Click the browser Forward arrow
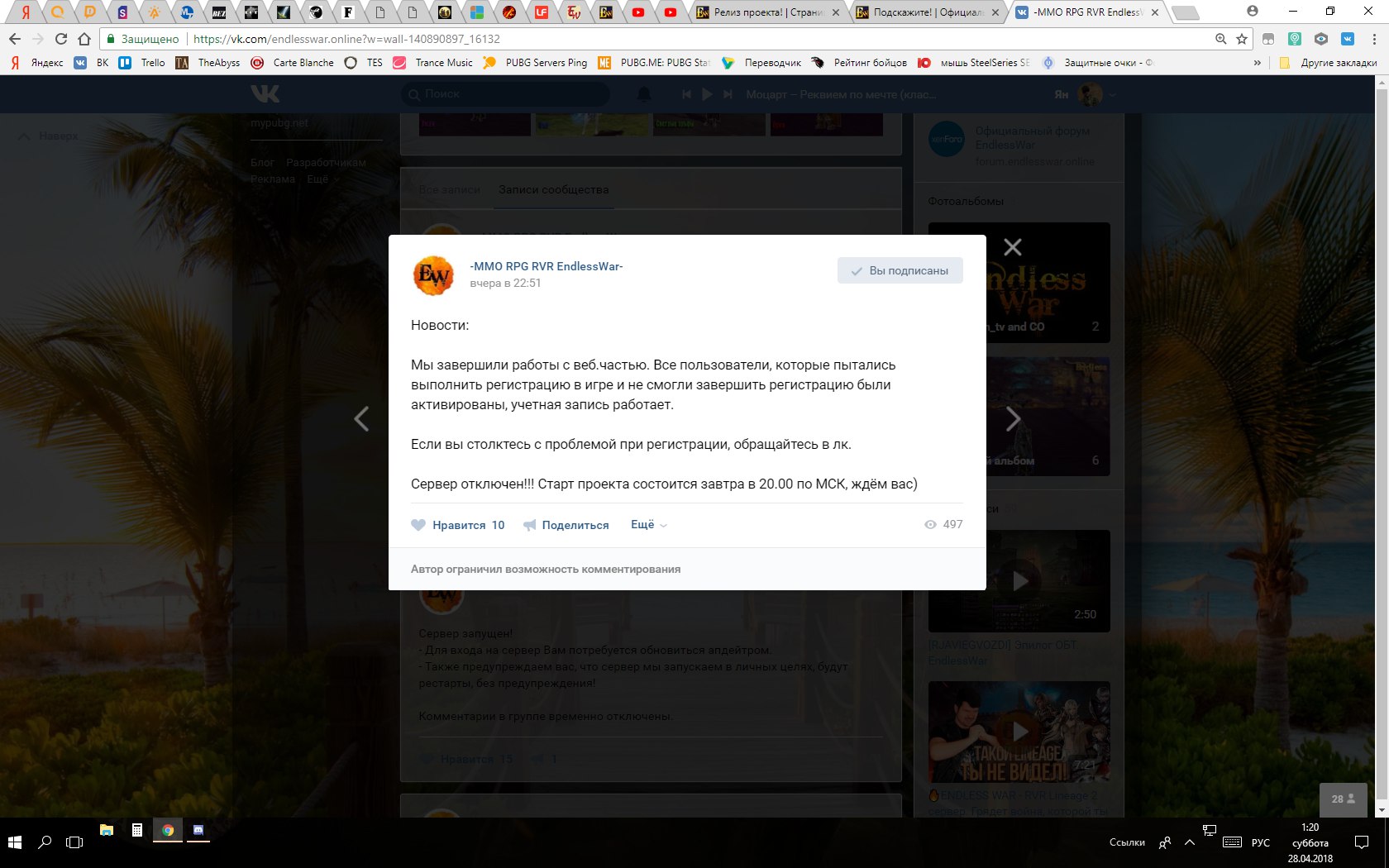Viewport: 1389px width, 868px height. tap(37, 39)
